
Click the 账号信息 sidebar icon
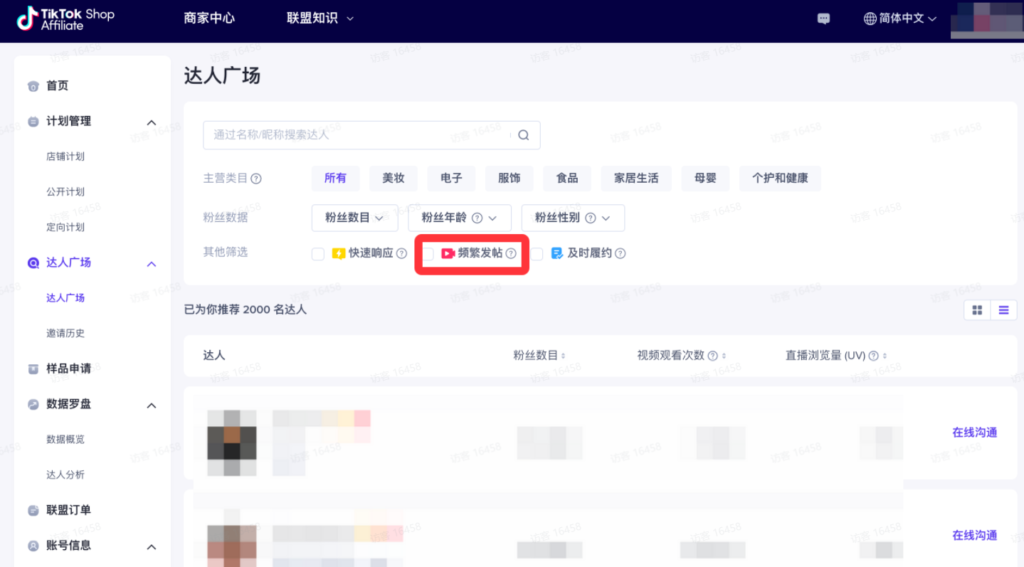(33, 545)
